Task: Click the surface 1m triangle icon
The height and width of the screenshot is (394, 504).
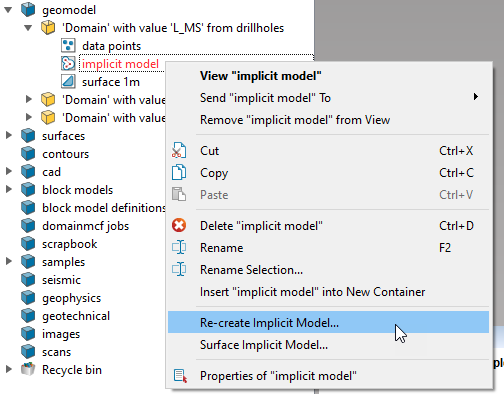Action: pos(68,82)
